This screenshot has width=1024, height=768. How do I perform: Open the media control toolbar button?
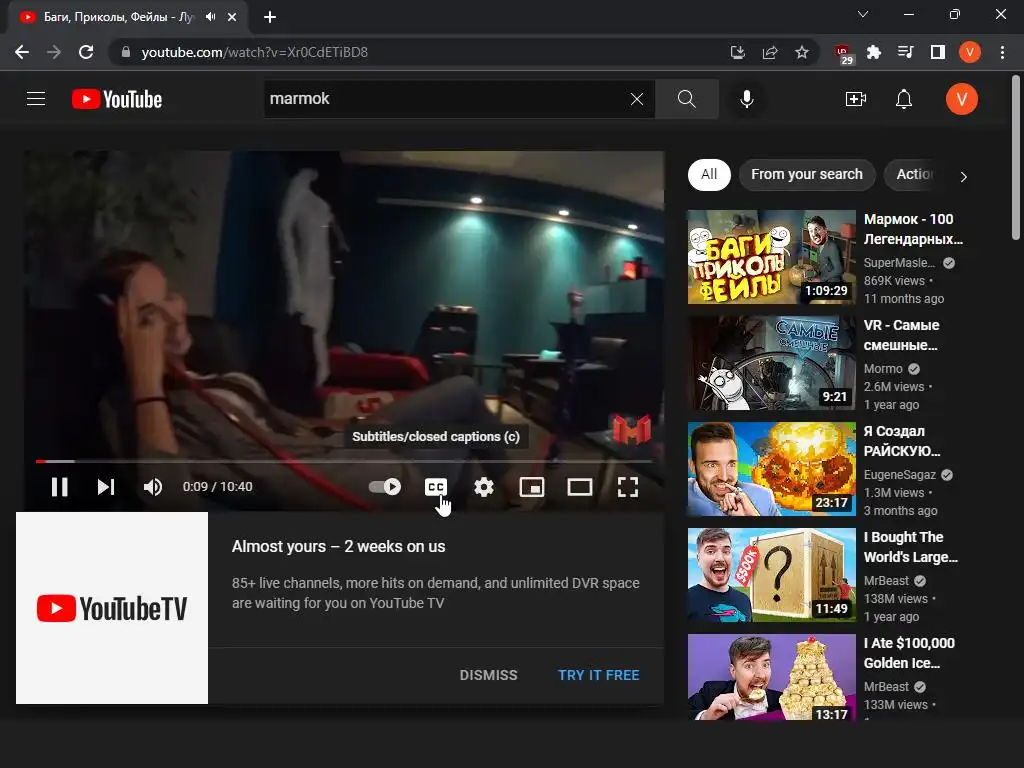(x=905, y=52)
